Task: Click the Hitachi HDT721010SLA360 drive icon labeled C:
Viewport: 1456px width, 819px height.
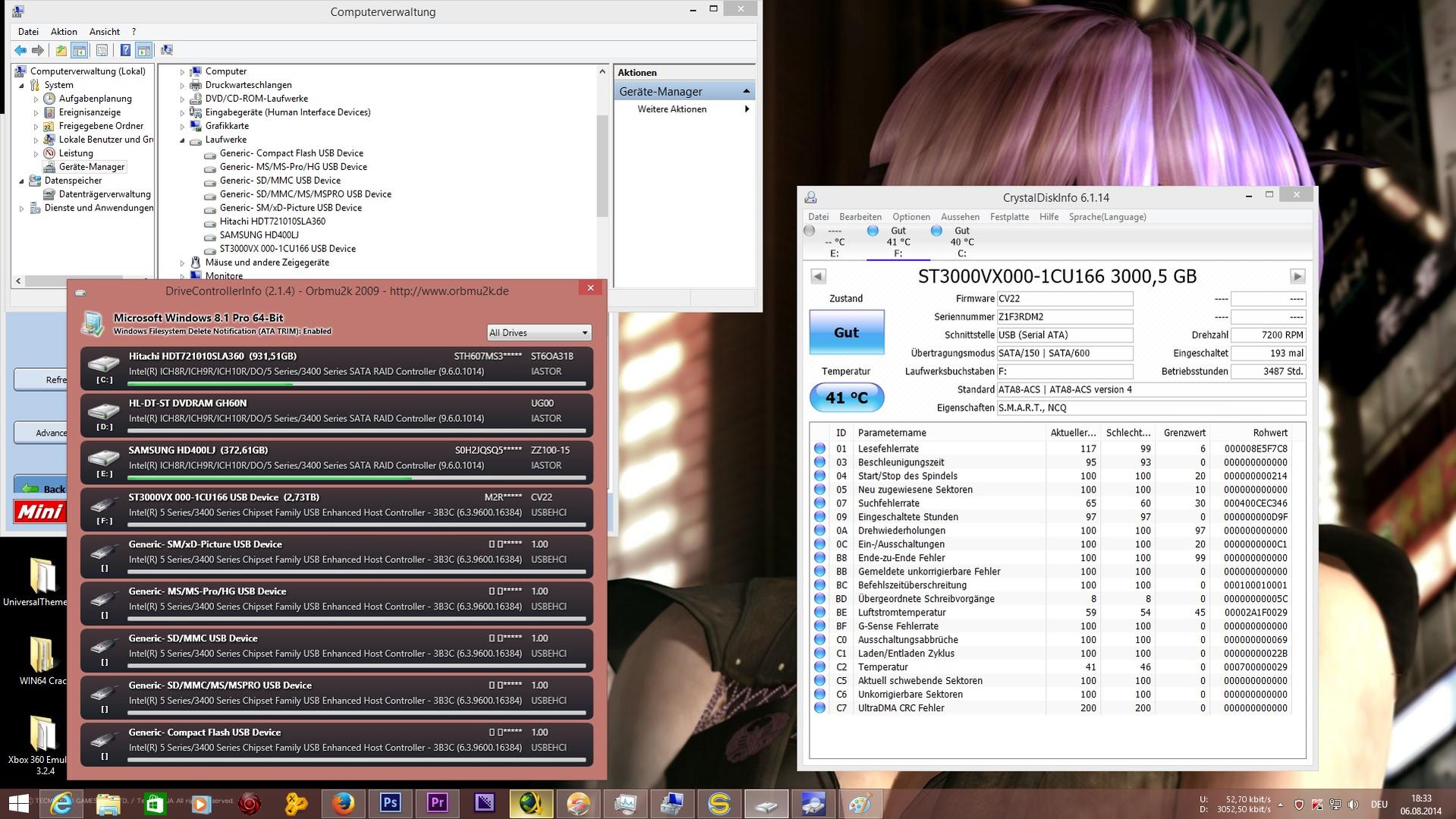Action: pos(104,366)
